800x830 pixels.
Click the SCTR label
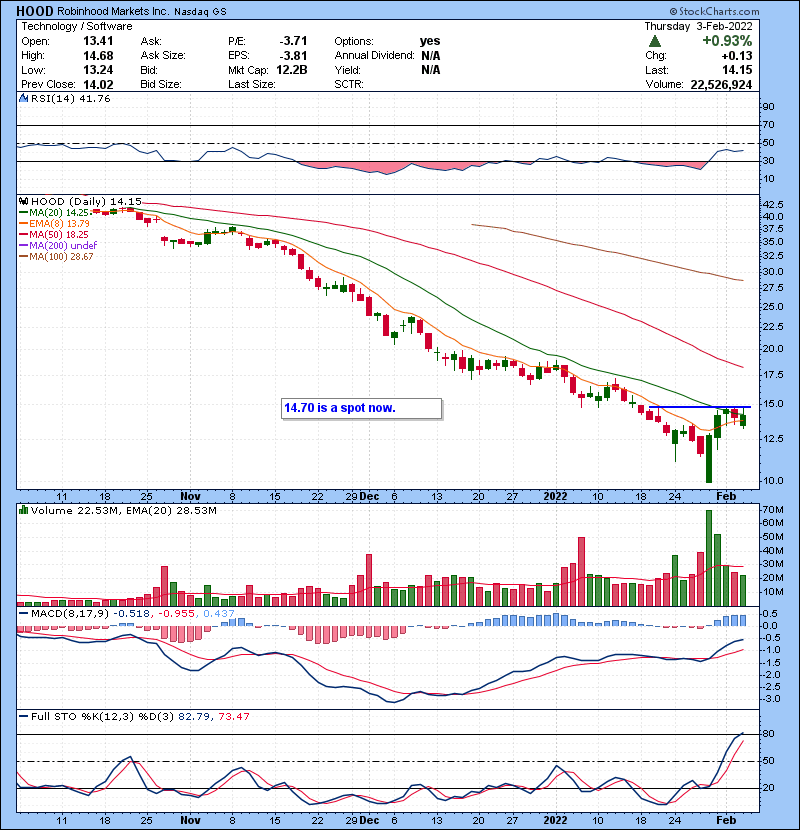(349, 84)
